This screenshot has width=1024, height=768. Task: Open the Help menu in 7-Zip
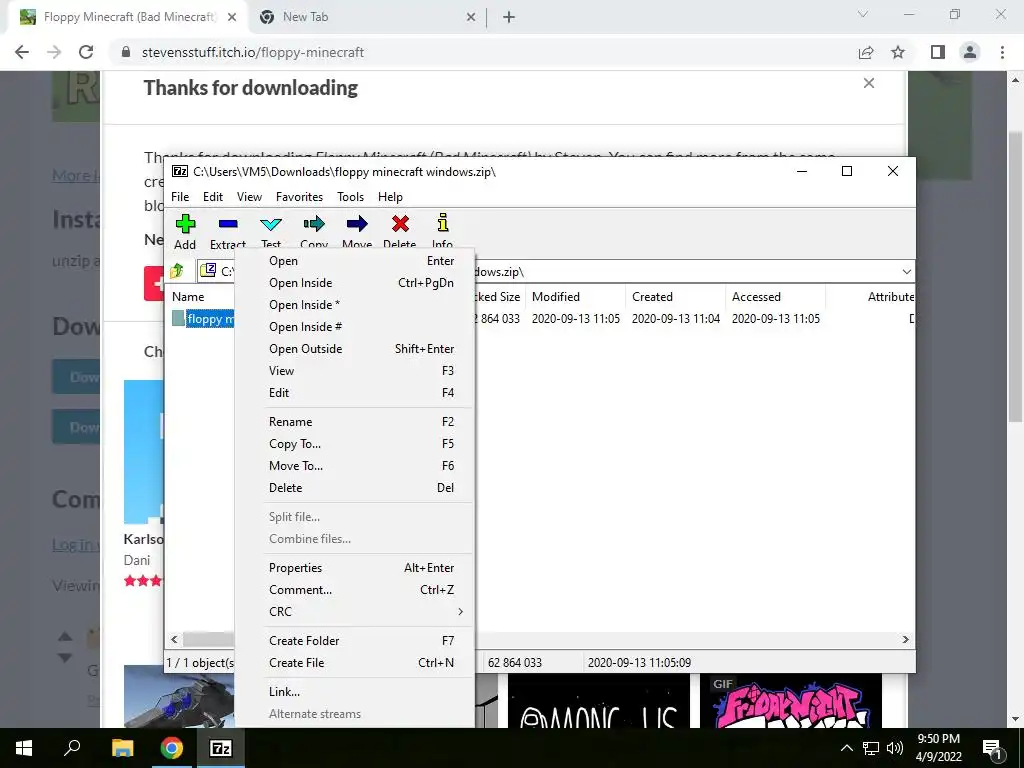pyautogui.click(x=390, y=197)
